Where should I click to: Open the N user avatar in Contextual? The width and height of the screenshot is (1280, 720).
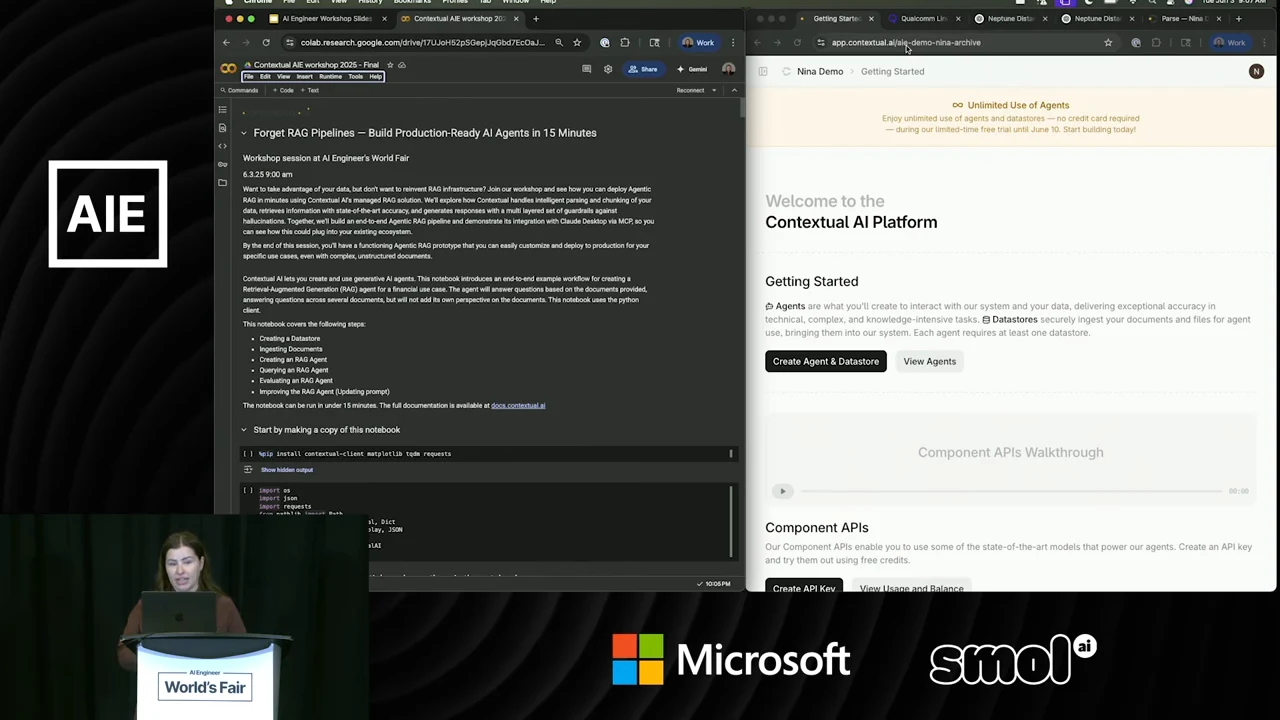[1256, 71]
